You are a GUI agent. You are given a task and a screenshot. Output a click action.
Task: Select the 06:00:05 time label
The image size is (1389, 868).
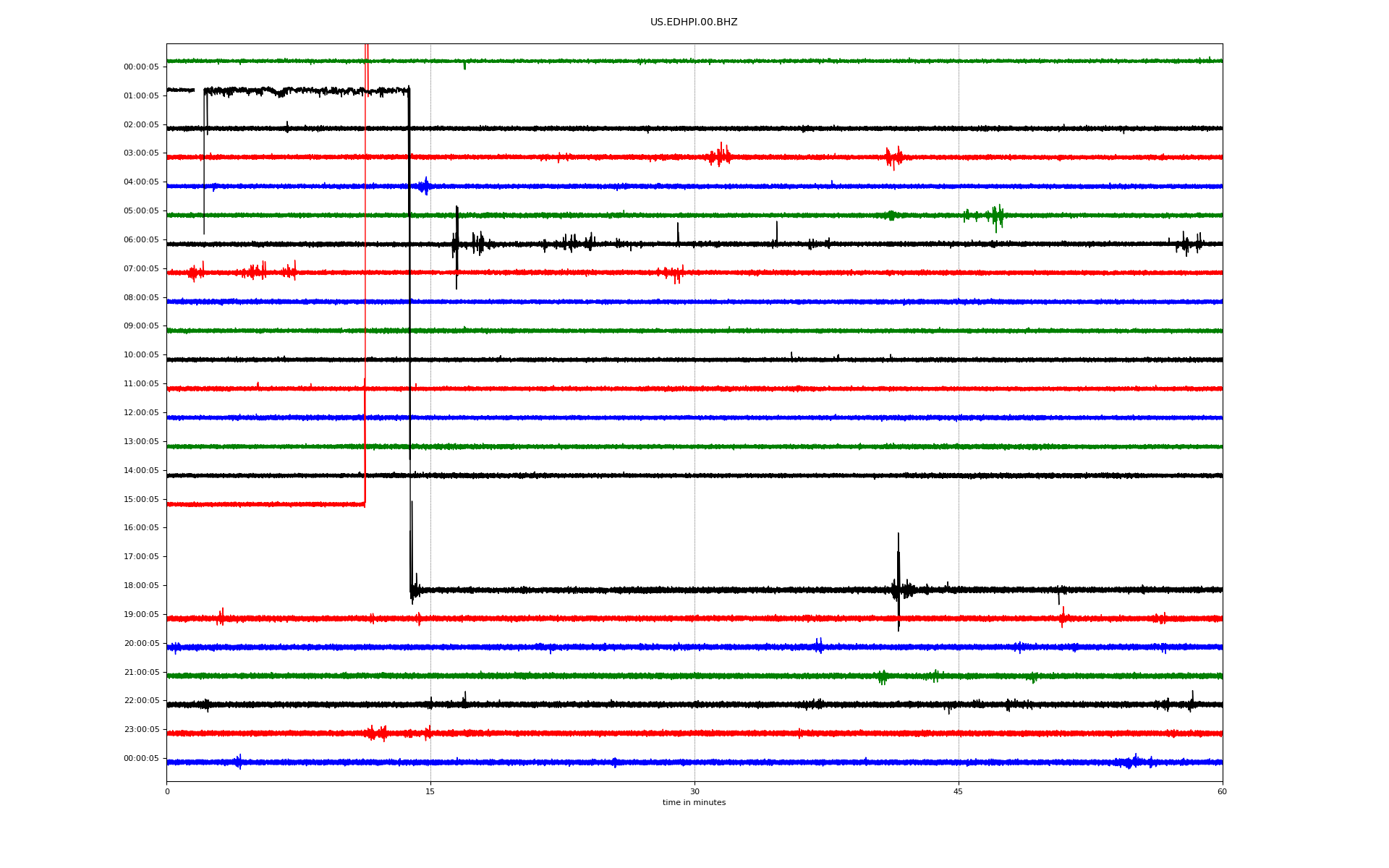[141, 239]
